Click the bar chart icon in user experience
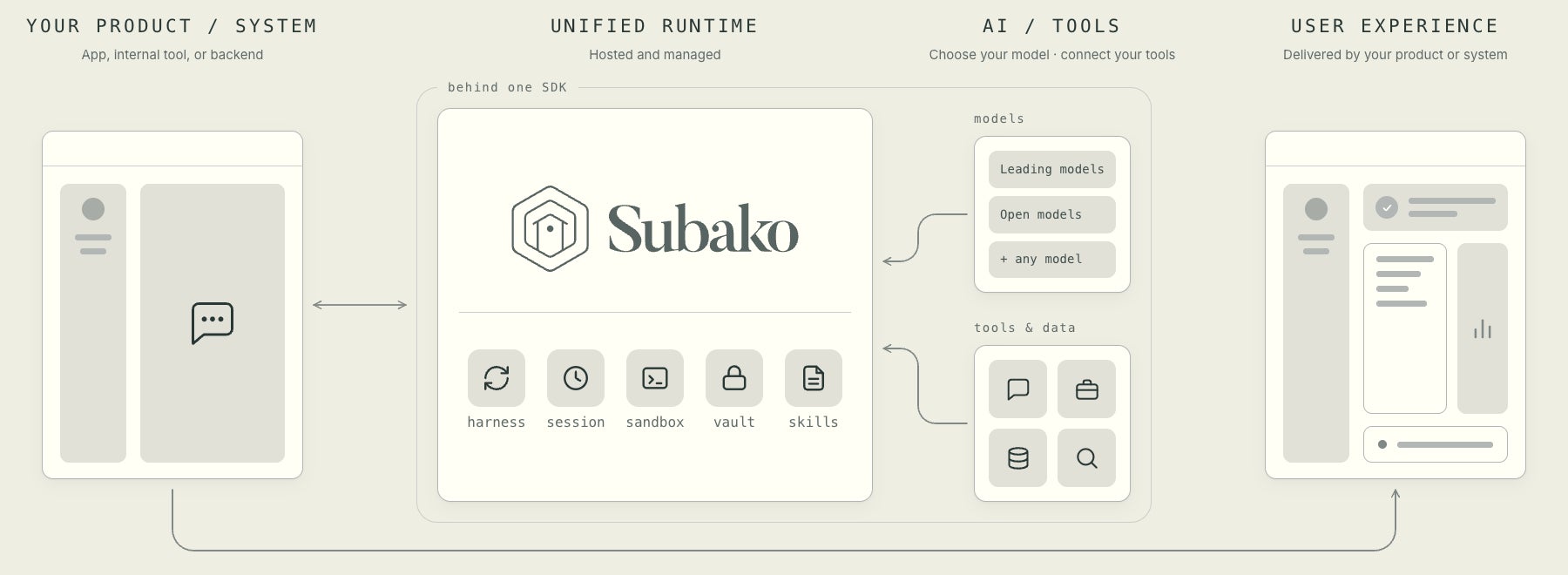The width and height of the screenshot is (1568, 575). coord(1483,329)
